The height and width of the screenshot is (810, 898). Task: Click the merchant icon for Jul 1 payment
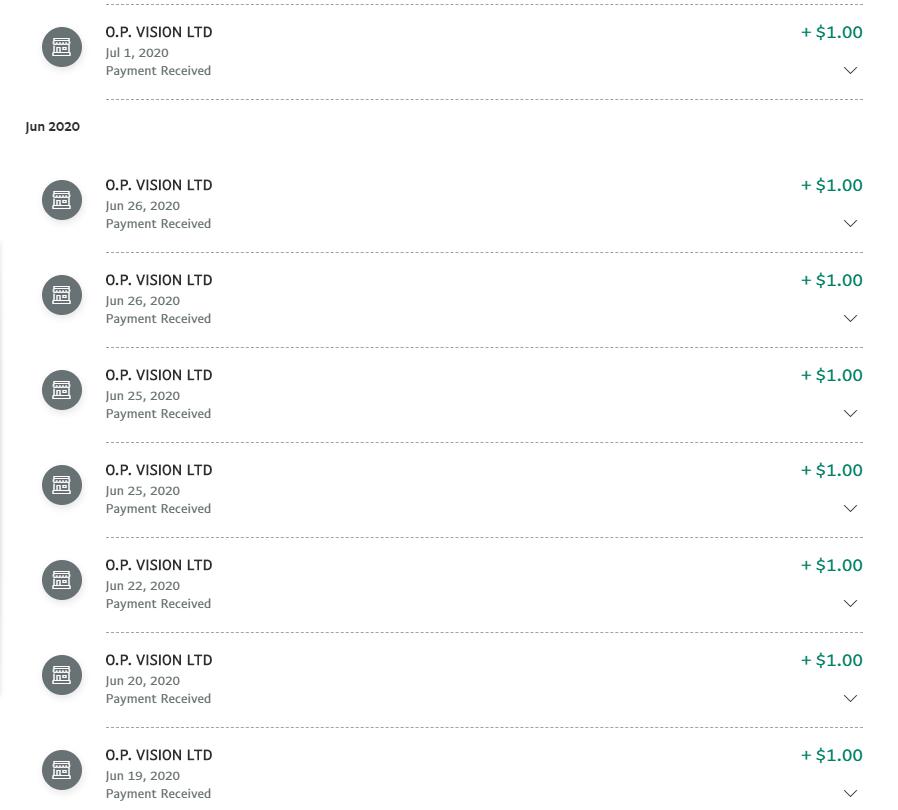(x=62, y=47)
